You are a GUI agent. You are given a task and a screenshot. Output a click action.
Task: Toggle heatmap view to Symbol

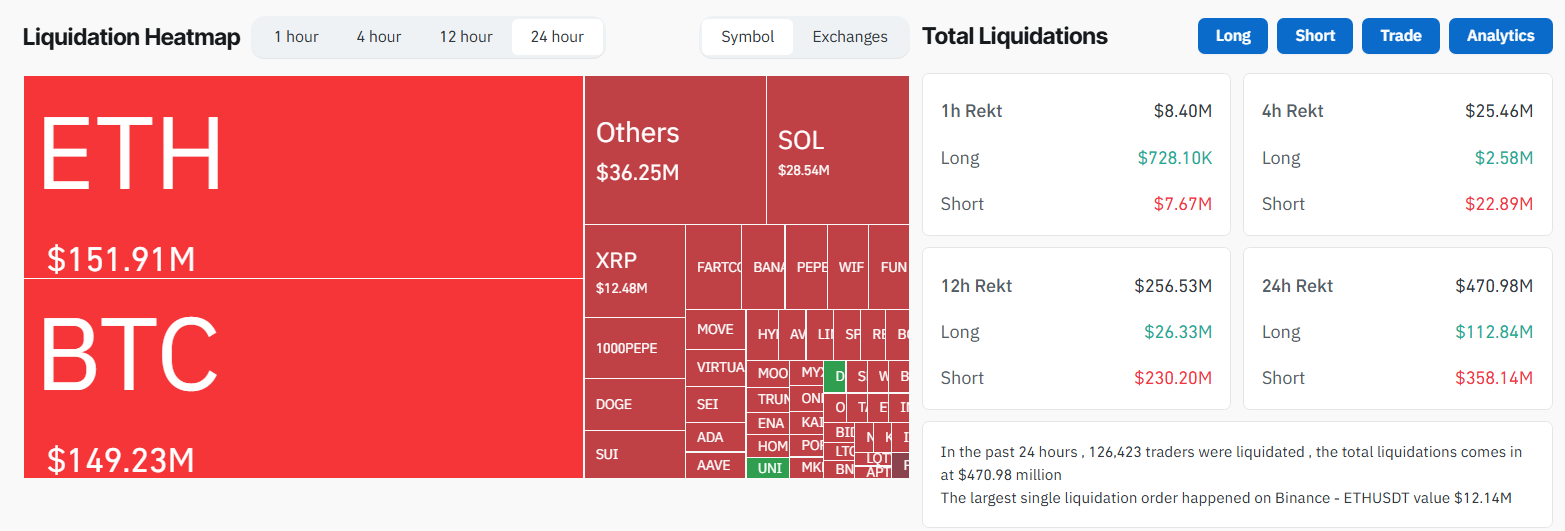(747, 37)
